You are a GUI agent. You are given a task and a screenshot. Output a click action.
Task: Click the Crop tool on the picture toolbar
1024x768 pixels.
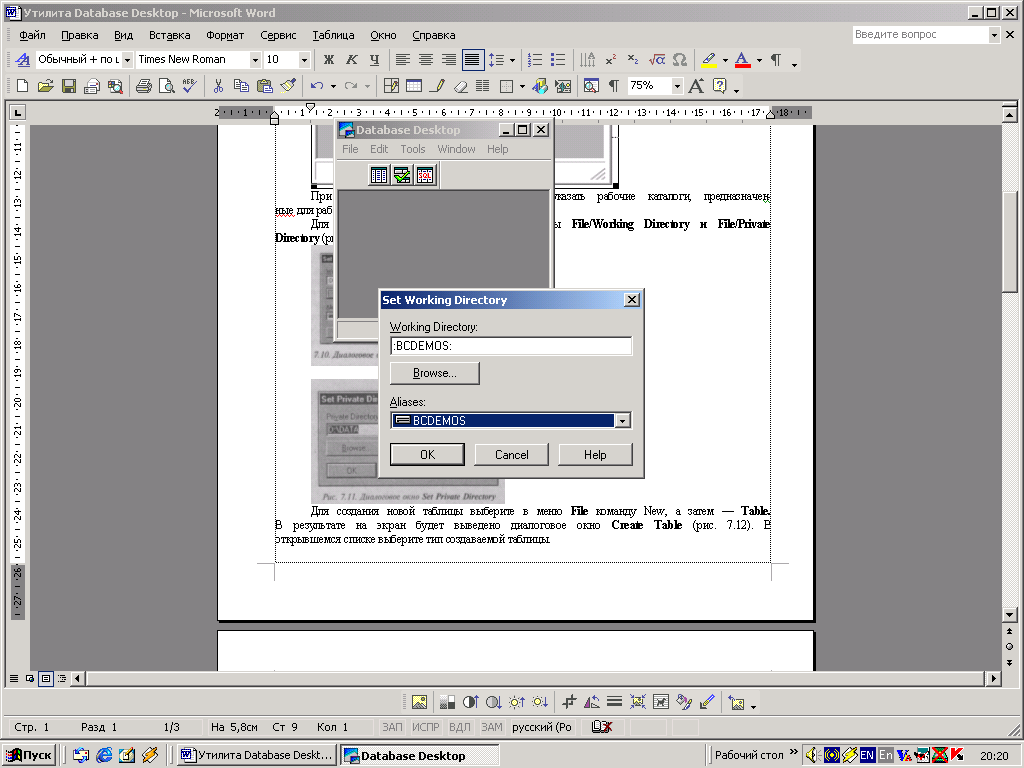point(569,702)
